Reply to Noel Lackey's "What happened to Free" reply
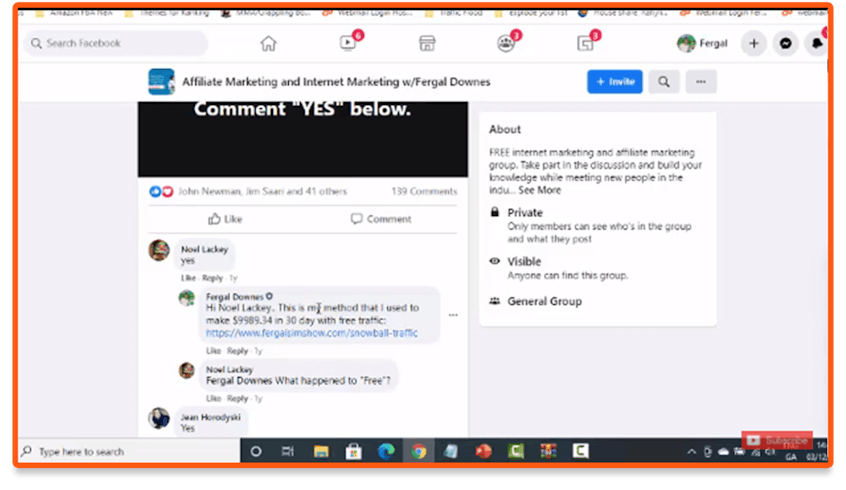Screen dimensions: 846x490 pyautogui.click(x=237, y=398)
